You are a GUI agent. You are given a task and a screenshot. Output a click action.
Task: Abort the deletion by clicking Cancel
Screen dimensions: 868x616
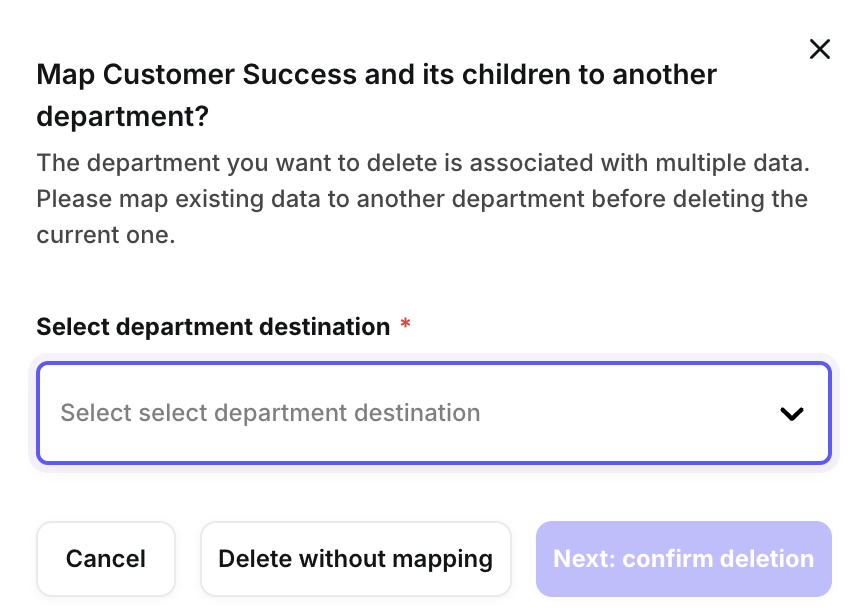pos(106,559)
